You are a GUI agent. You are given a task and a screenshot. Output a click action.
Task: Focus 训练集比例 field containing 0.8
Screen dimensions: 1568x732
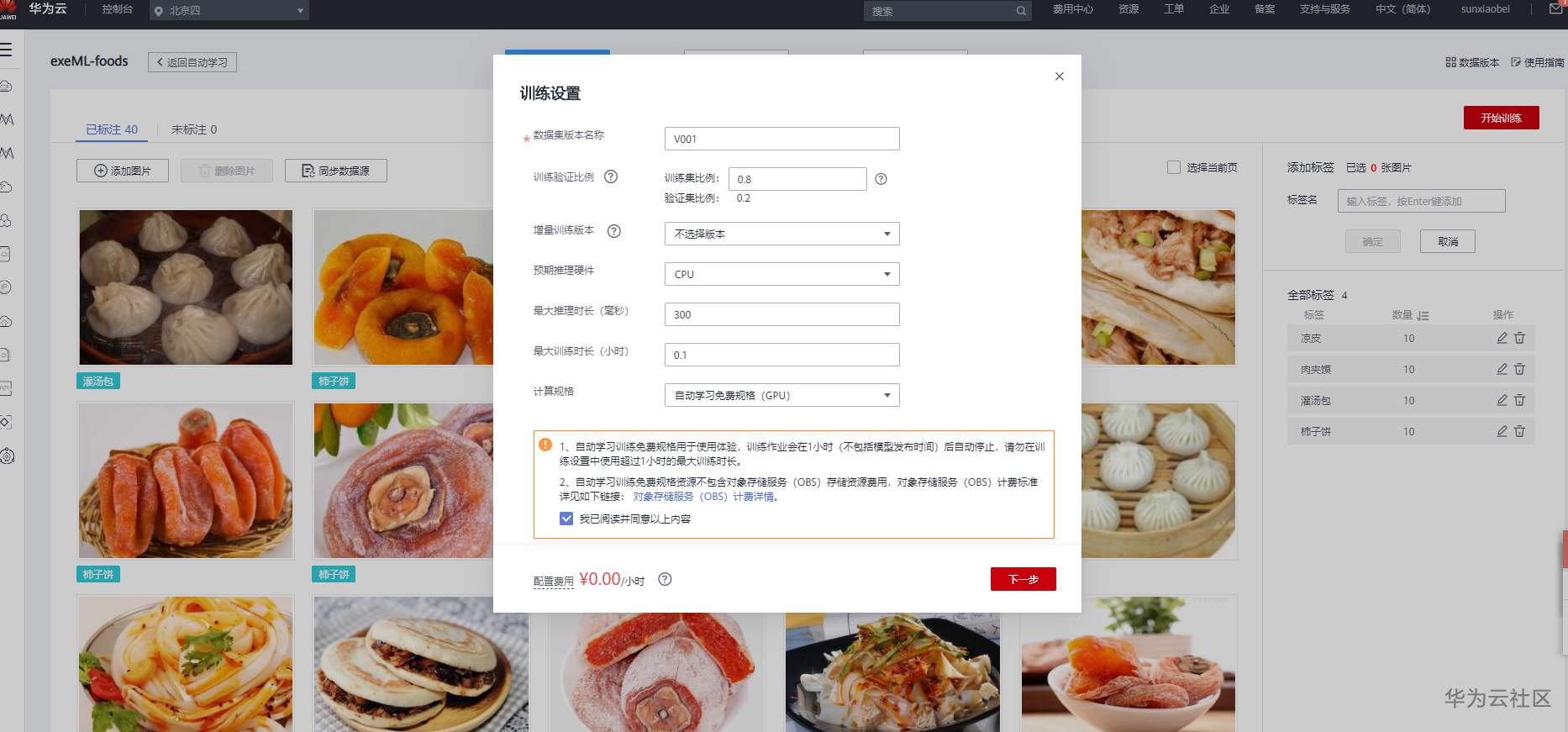[797, 179]
